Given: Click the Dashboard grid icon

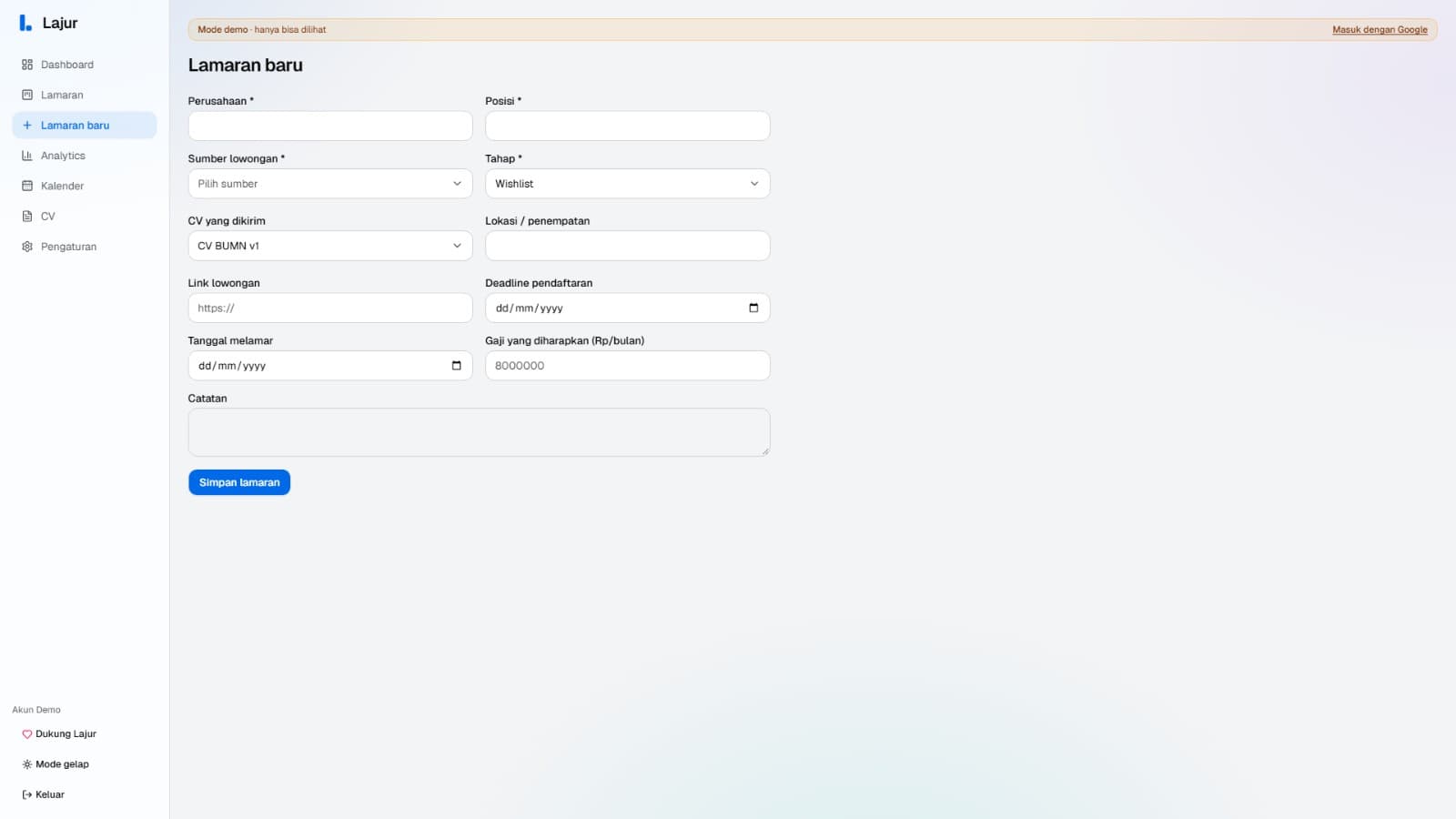Looking at the screenshot, I should click(x=27, y=65).
